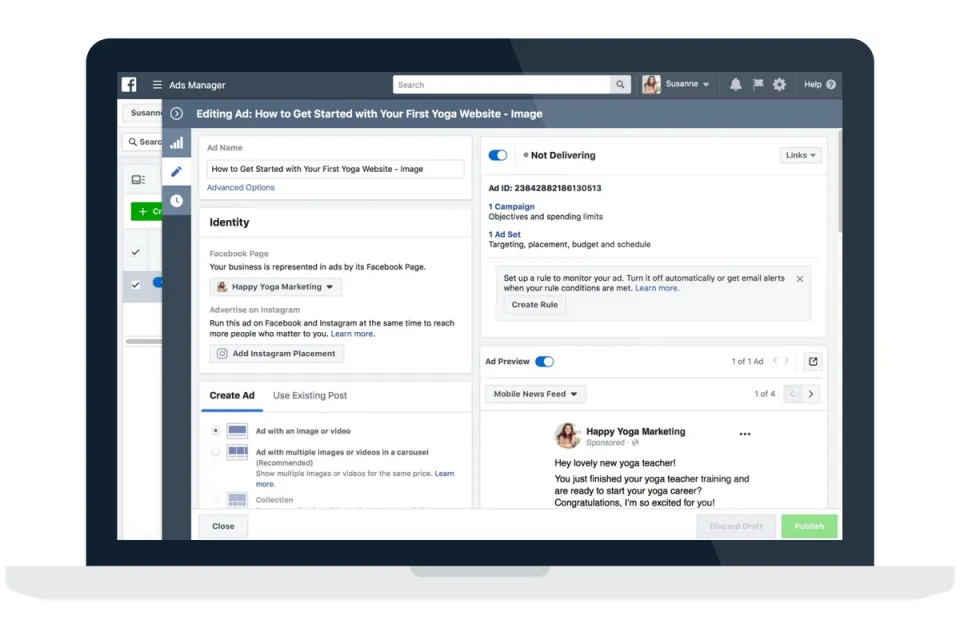Screen dimensions: 960x640
Task: Click the Create Rule button
Action: pos(534,304)
